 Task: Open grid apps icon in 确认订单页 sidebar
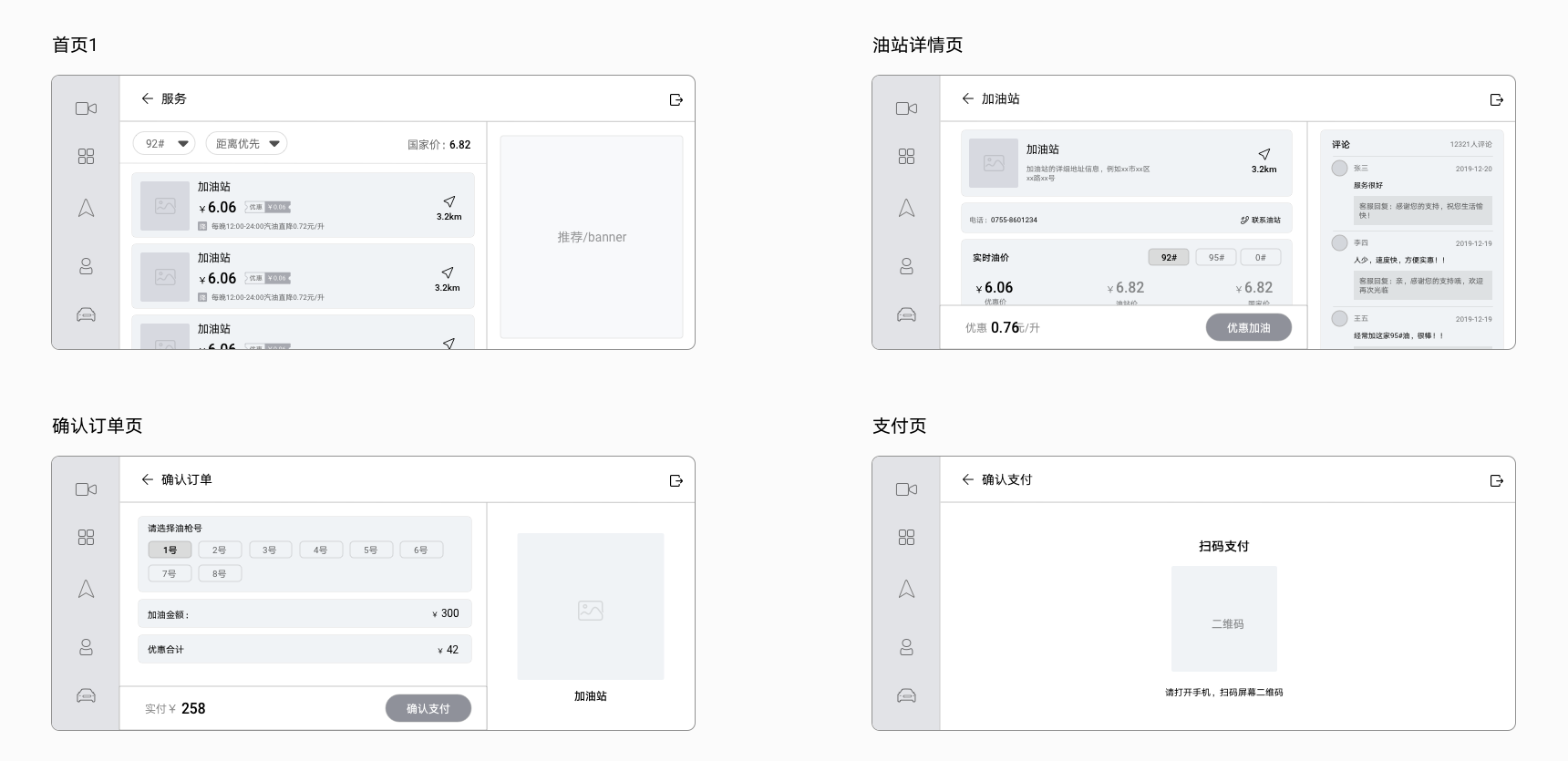[86, 538]
